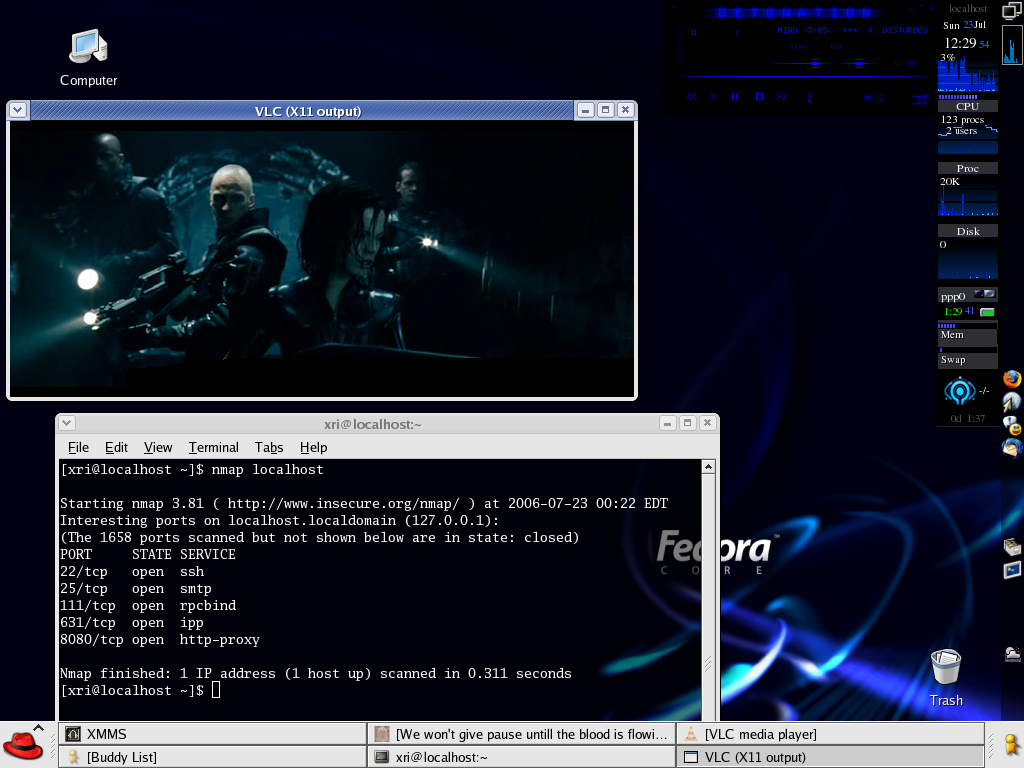Click the taskbar pager arrow above red hat

pyautogui.click(x=39, y=728)
